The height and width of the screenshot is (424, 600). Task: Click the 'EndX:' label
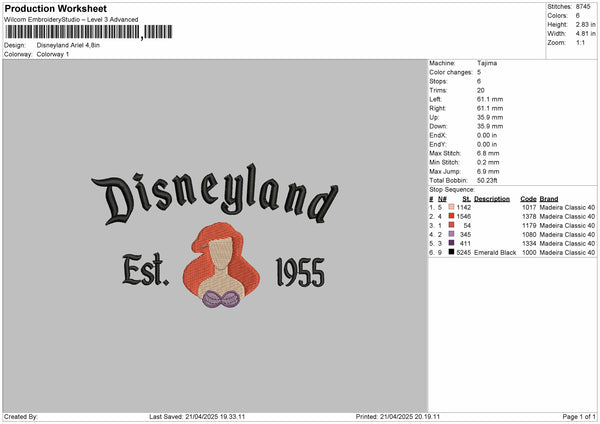(438, 135)
